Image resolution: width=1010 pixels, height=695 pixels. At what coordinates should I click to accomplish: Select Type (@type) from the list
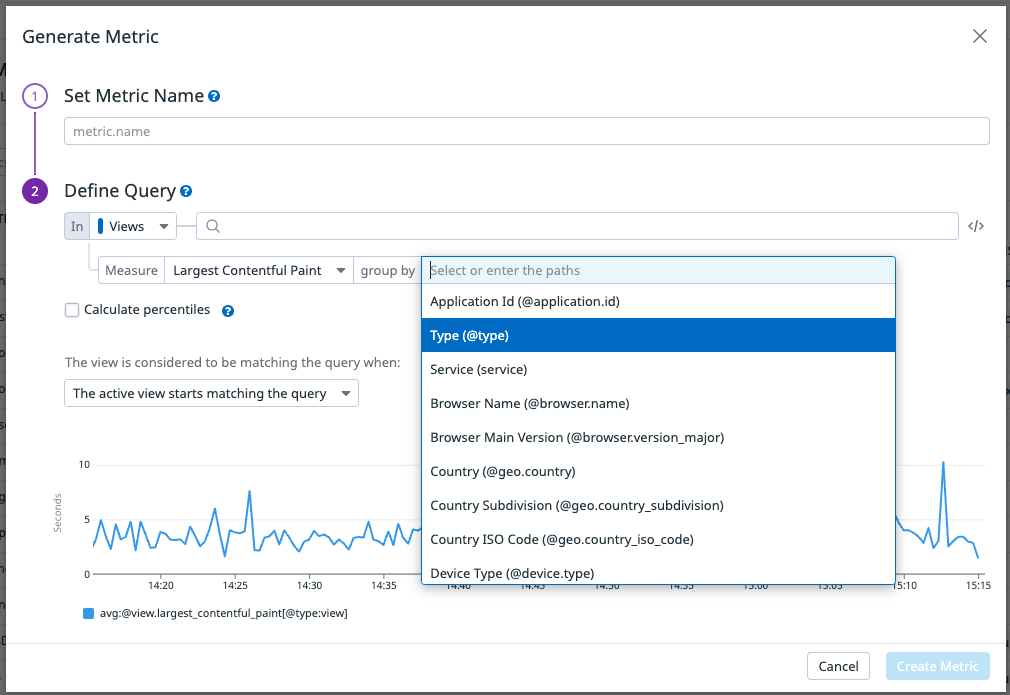657,336
